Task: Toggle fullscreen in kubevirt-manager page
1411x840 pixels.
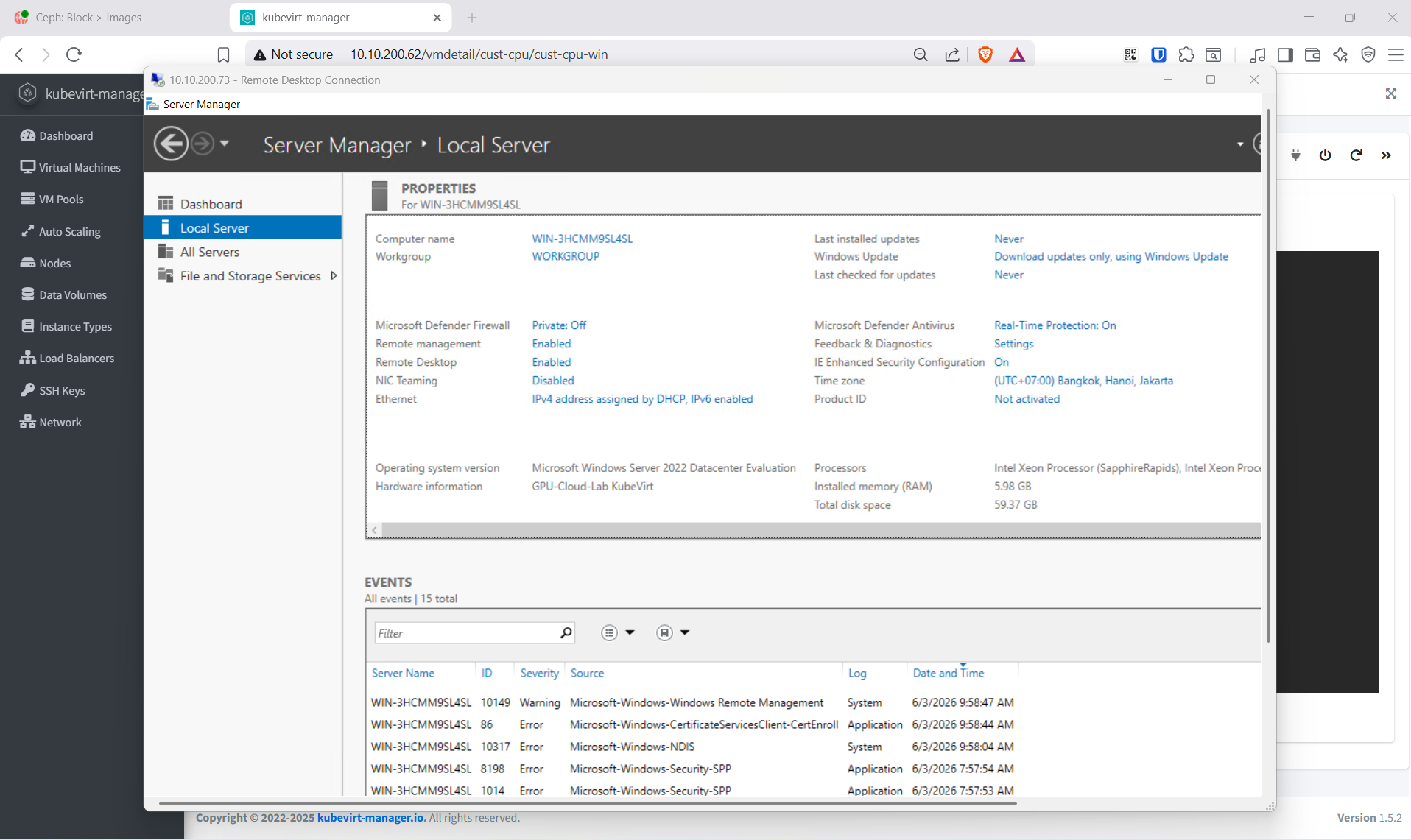Action: [1390, 93]
